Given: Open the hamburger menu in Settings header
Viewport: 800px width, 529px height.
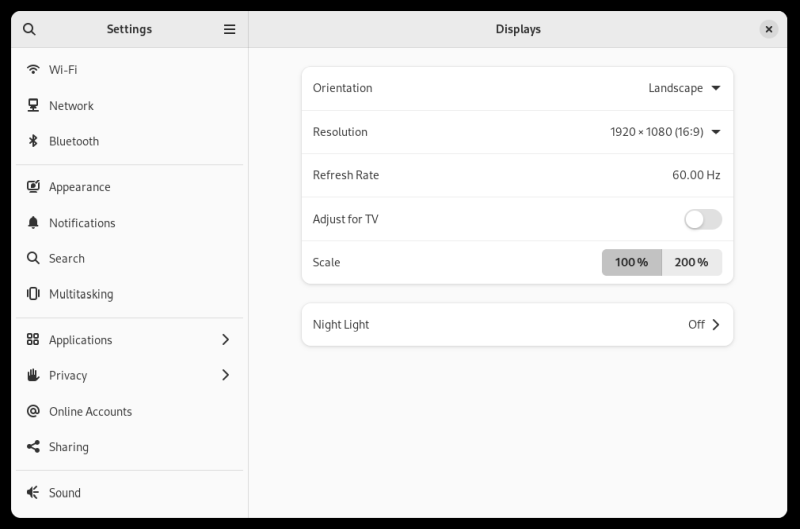Looking at the screenshot, I should tap(229, 29).
